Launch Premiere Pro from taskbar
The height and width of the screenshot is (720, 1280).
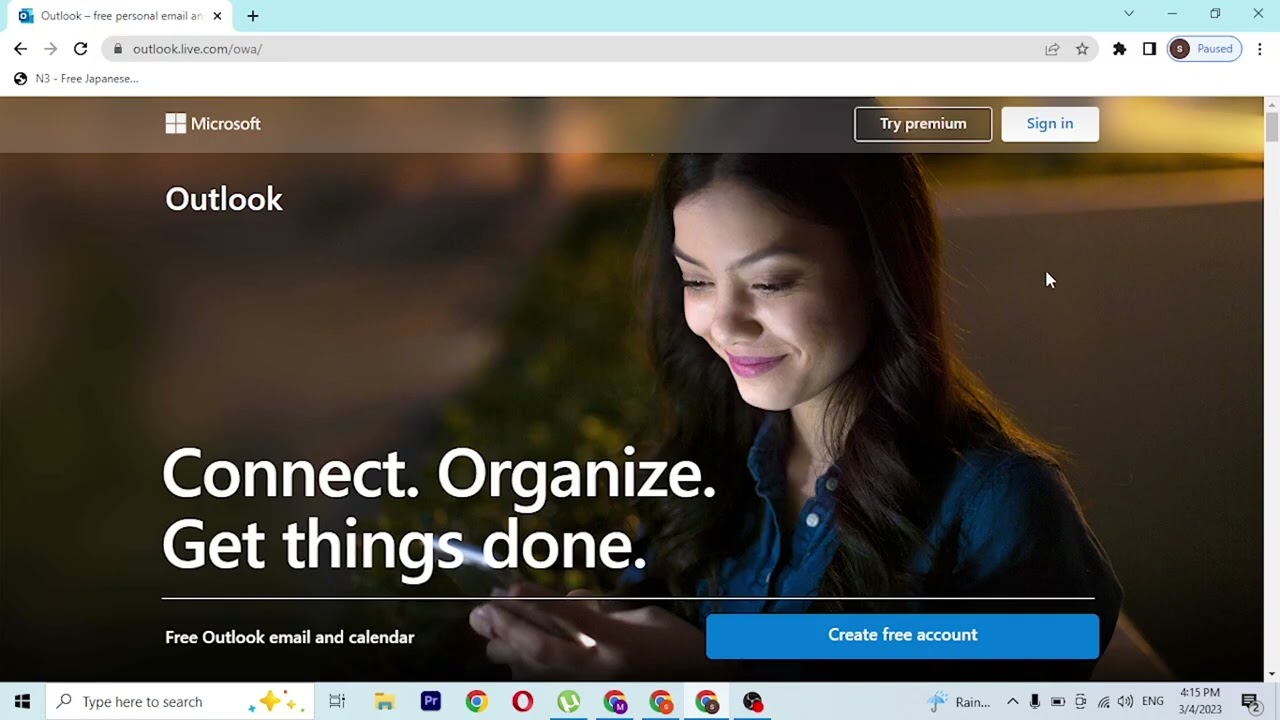[x=430, y=701]
